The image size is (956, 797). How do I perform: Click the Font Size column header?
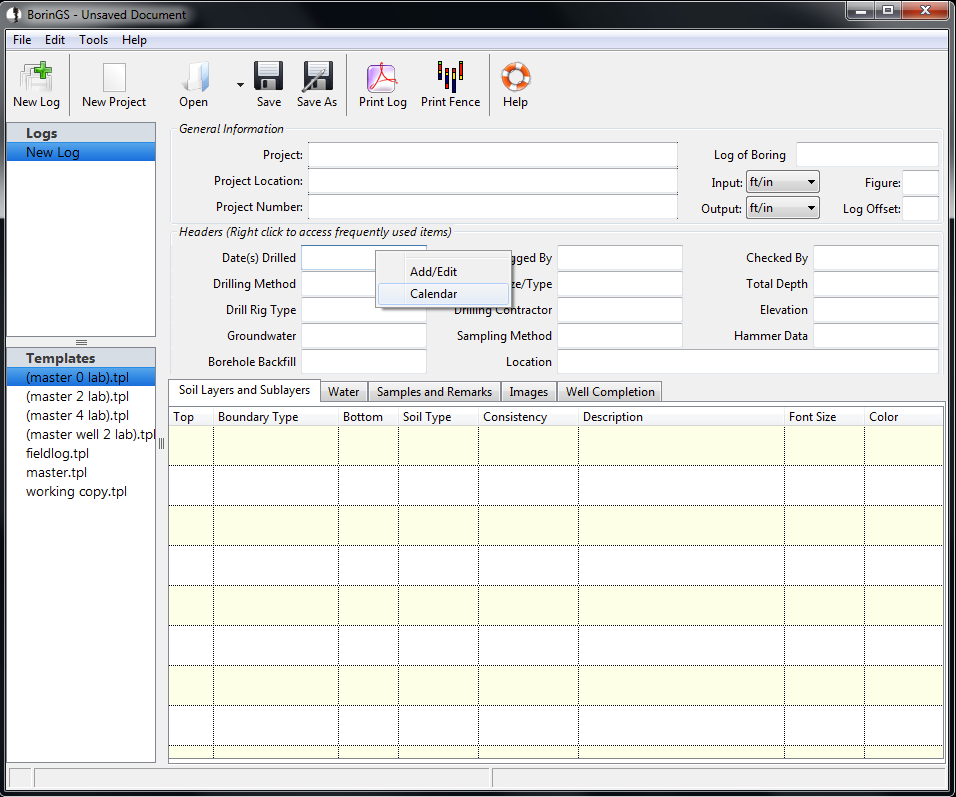pos(824,416)
